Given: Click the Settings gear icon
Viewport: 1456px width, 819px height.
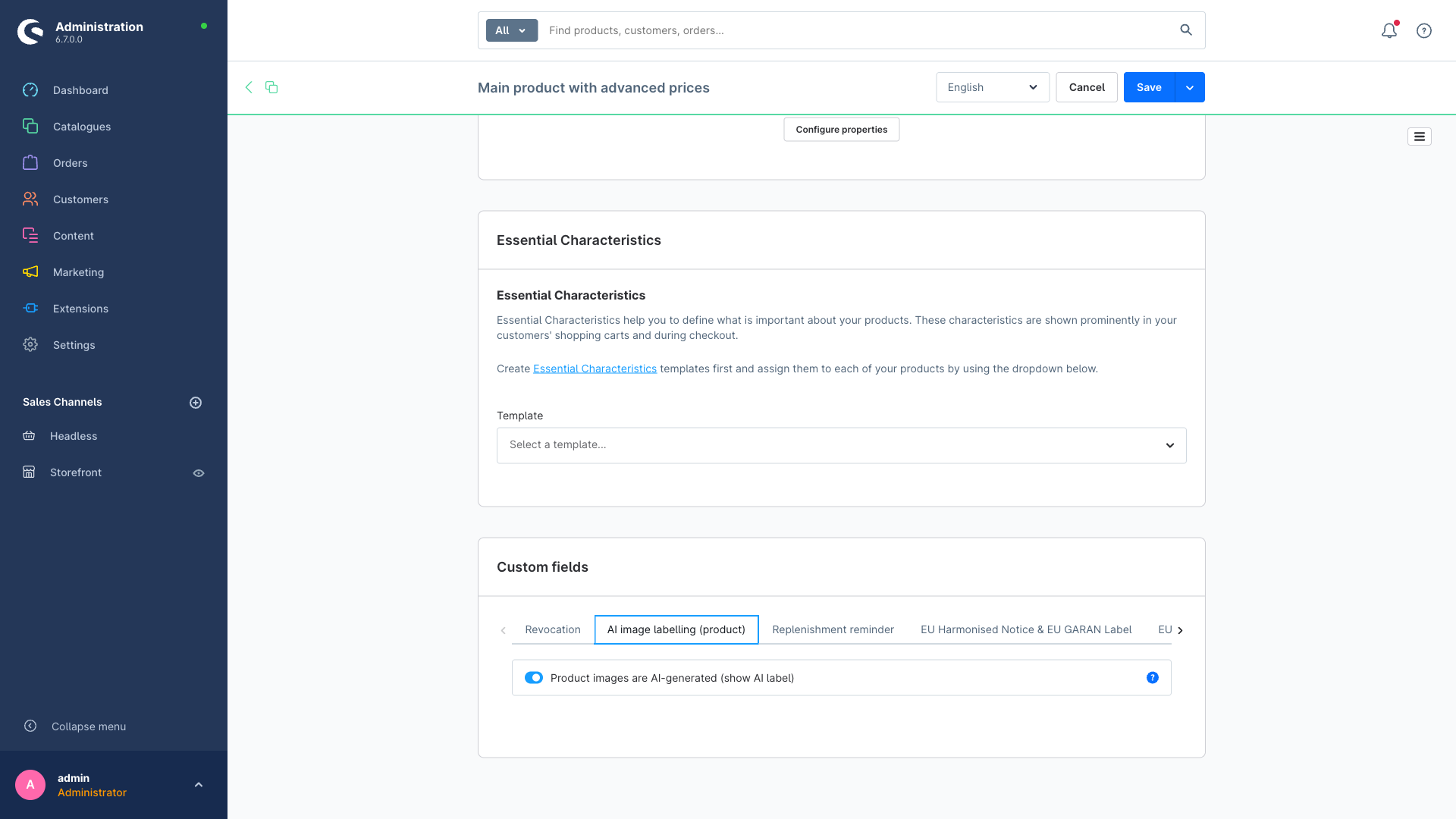Looking at the screenshot, I should 30,345.
